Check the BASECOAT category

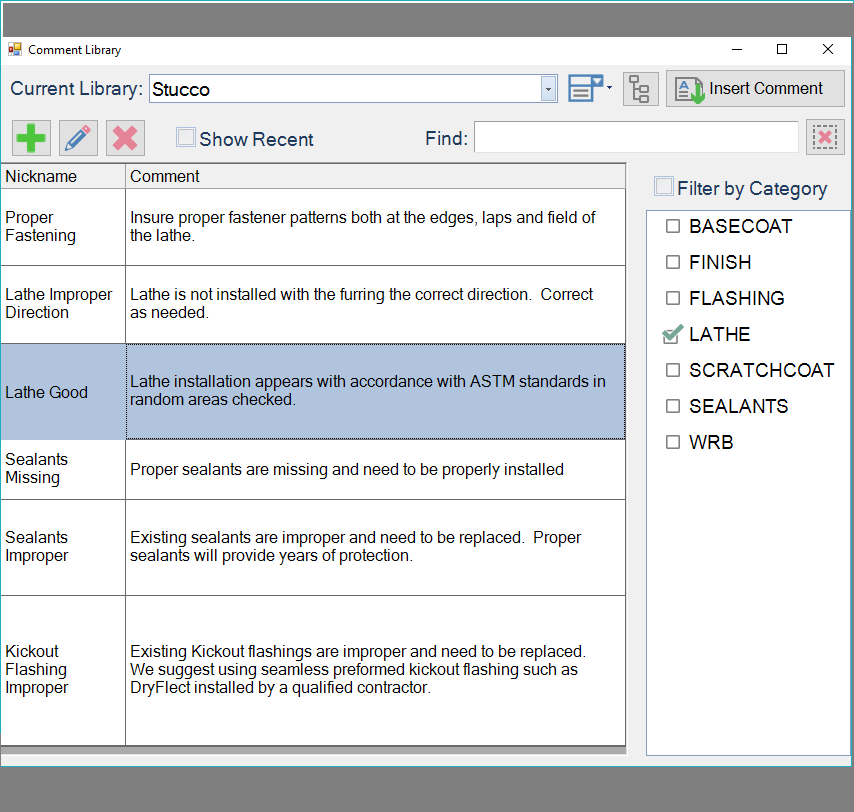point(673,226)
